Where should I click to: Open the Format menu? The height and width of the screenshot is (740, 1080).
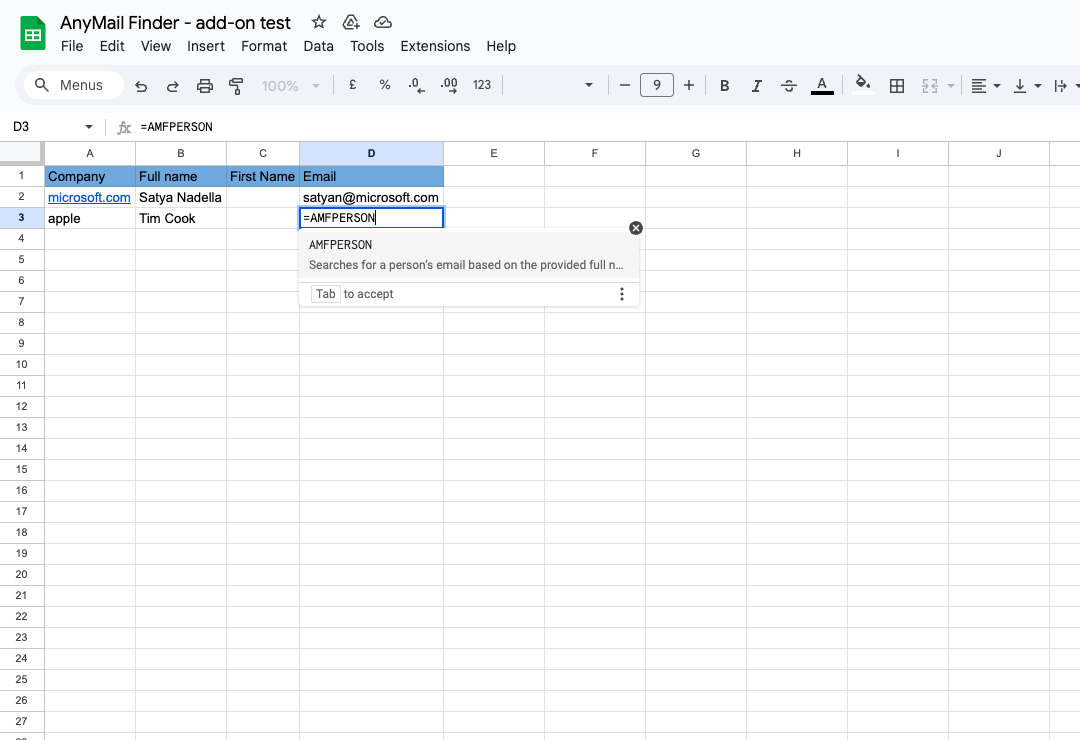(264, 46)
